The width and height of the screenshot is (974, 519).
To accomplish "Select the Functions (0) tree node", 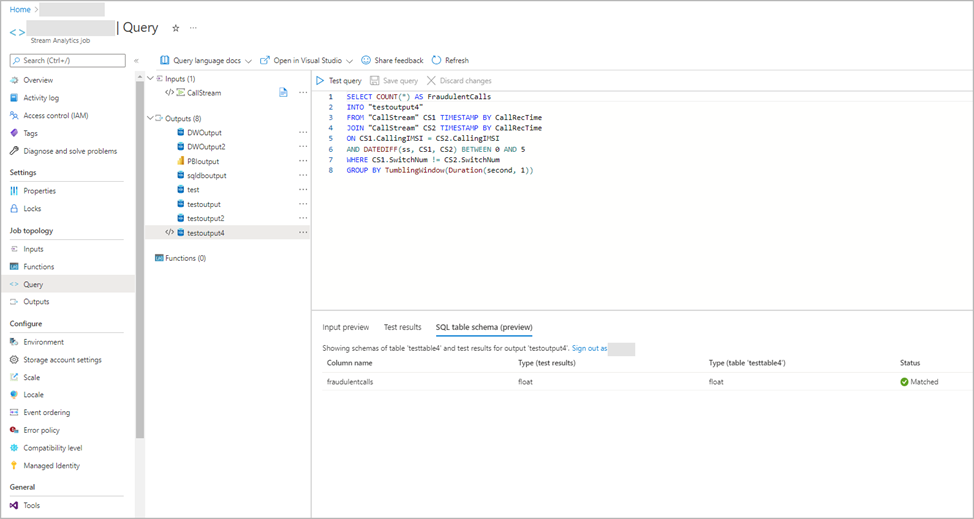I will pos(180,258).
